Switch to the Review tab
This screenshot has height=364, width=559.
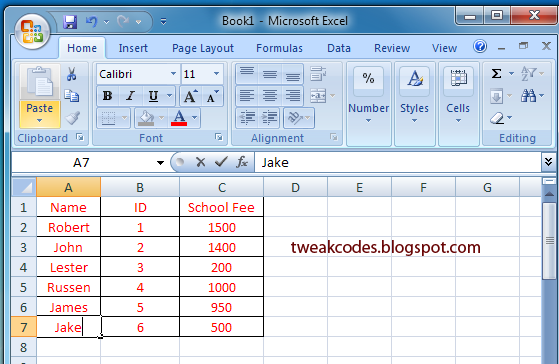tap(392, 48)
